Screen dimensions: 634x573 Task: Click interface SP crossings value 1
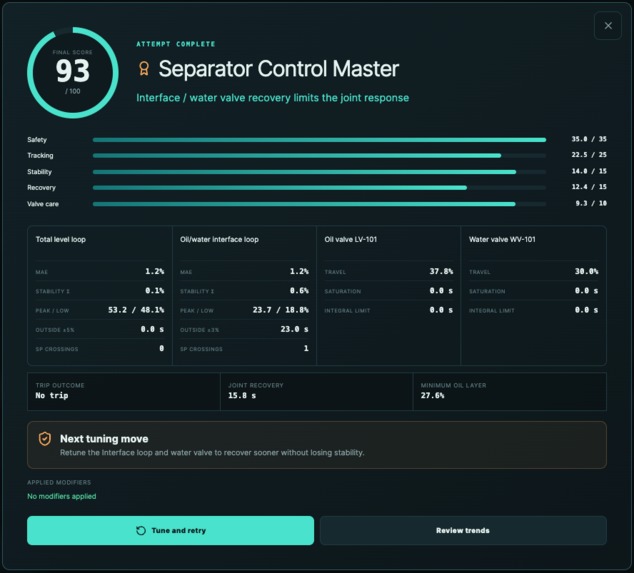point(306,348)
